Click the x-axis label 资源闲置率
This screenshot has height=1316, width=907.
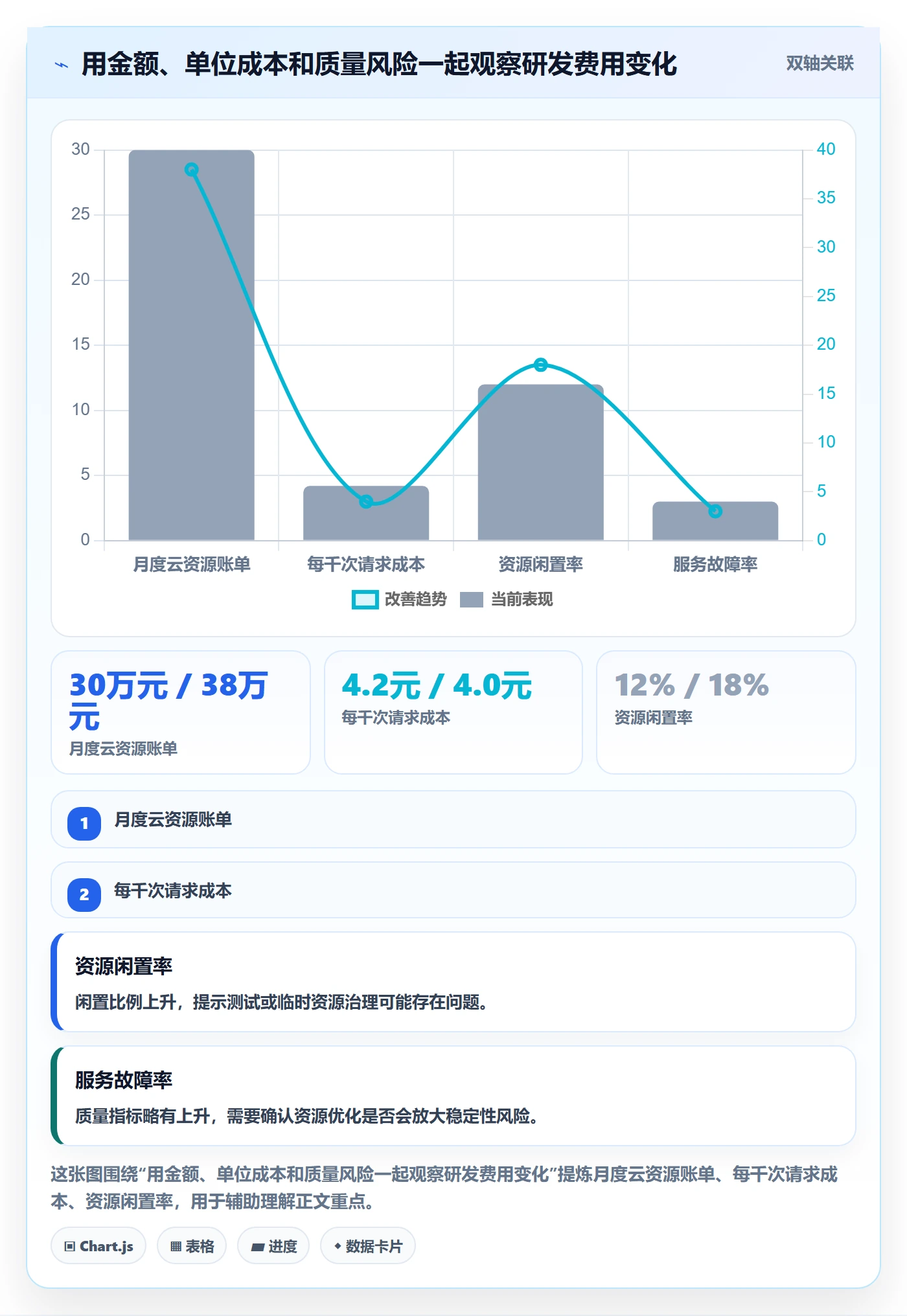540,564
